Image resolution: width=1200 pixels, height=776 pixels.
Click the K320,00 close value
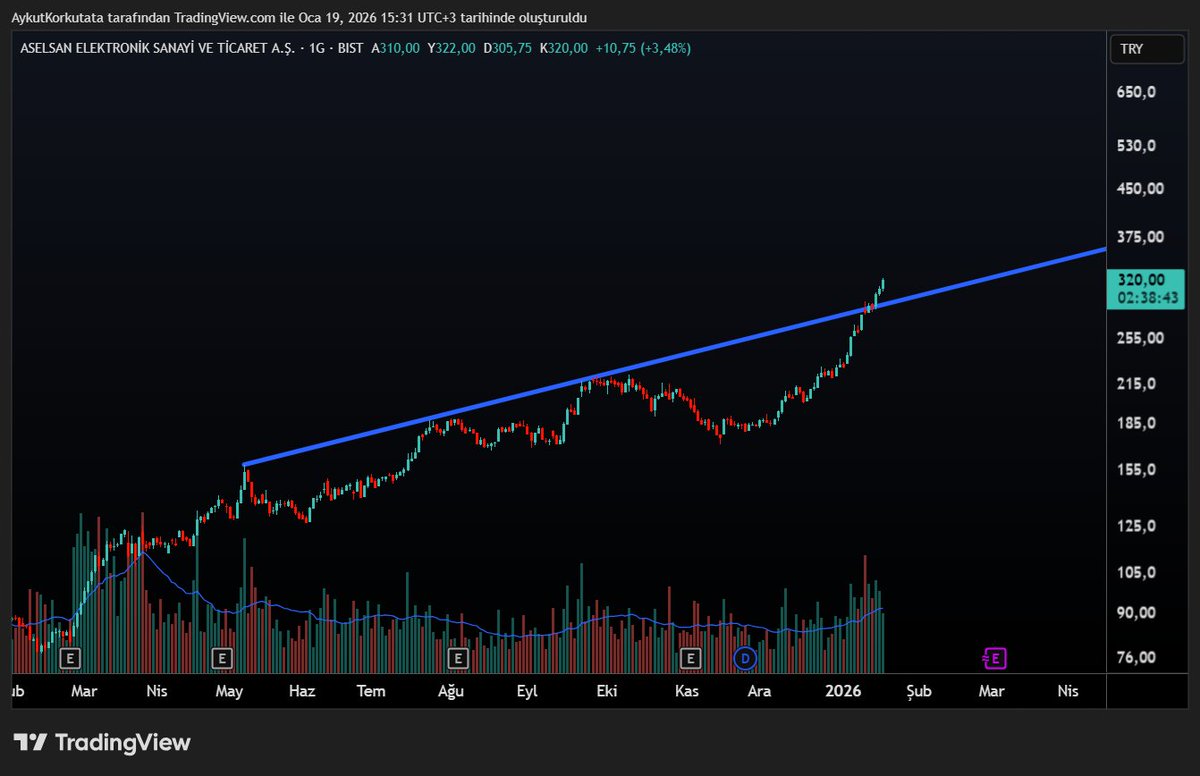tap(563, 47)
